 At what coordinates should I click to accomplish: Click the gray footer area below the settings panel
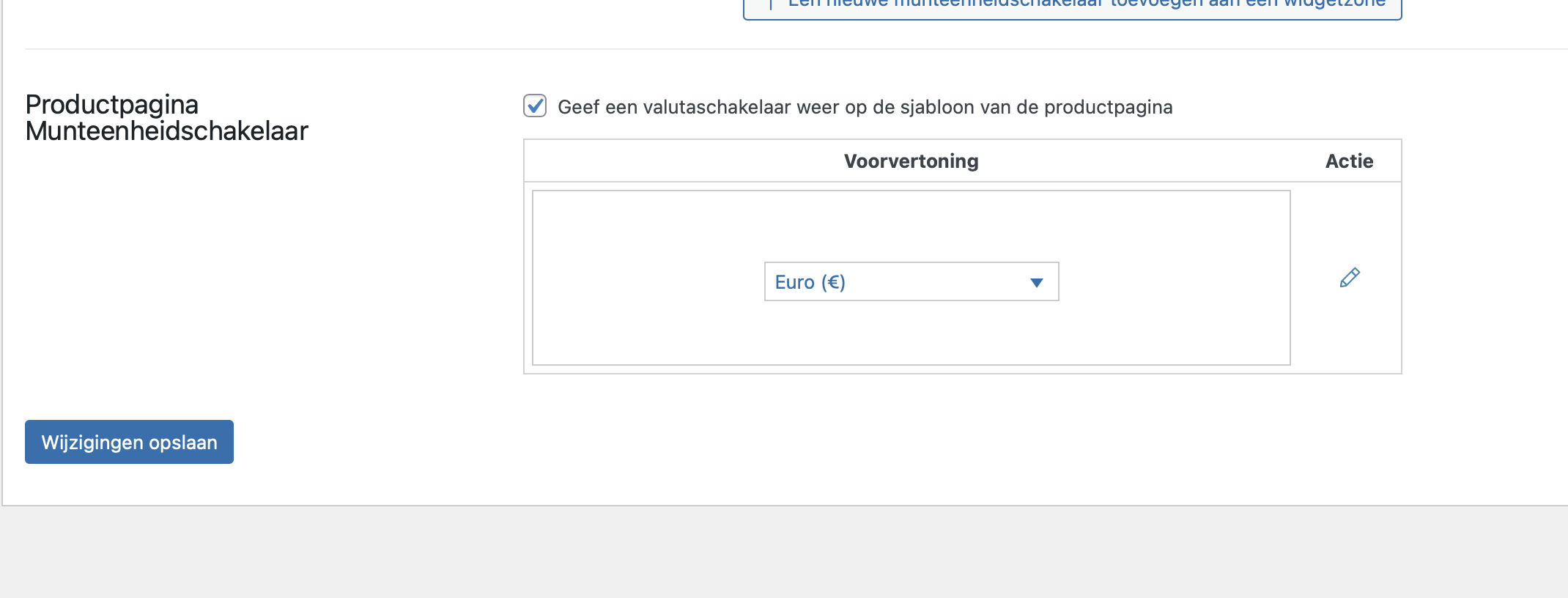pos(784,553)
